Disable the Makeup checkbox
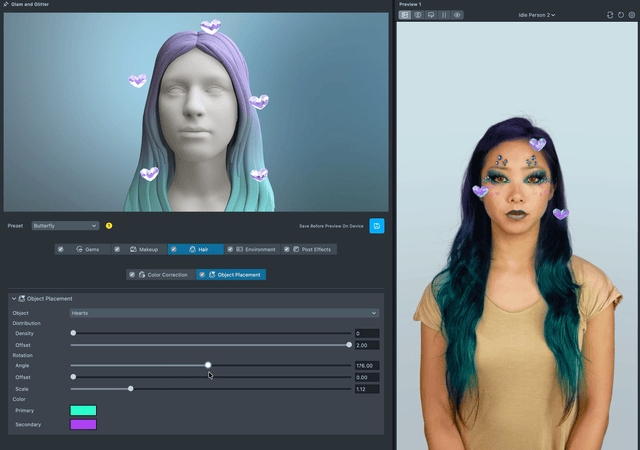This screenshot has width=640, height=450. pyautogui.click(x=117, y=249)
